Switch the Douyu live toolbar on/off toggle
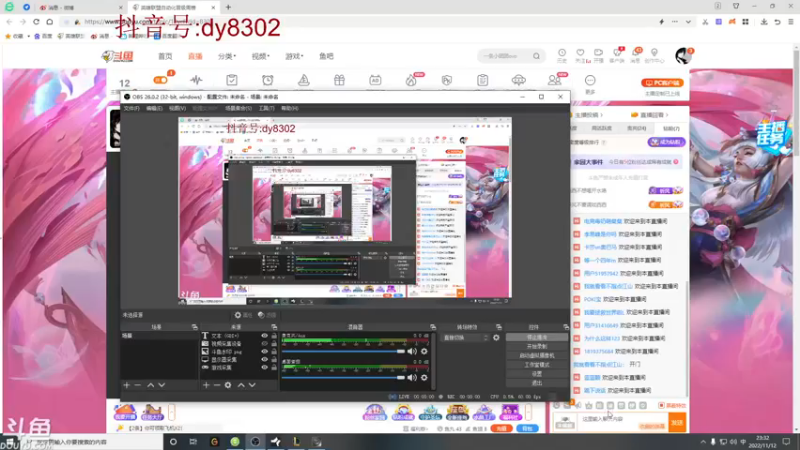 [160, 80]
